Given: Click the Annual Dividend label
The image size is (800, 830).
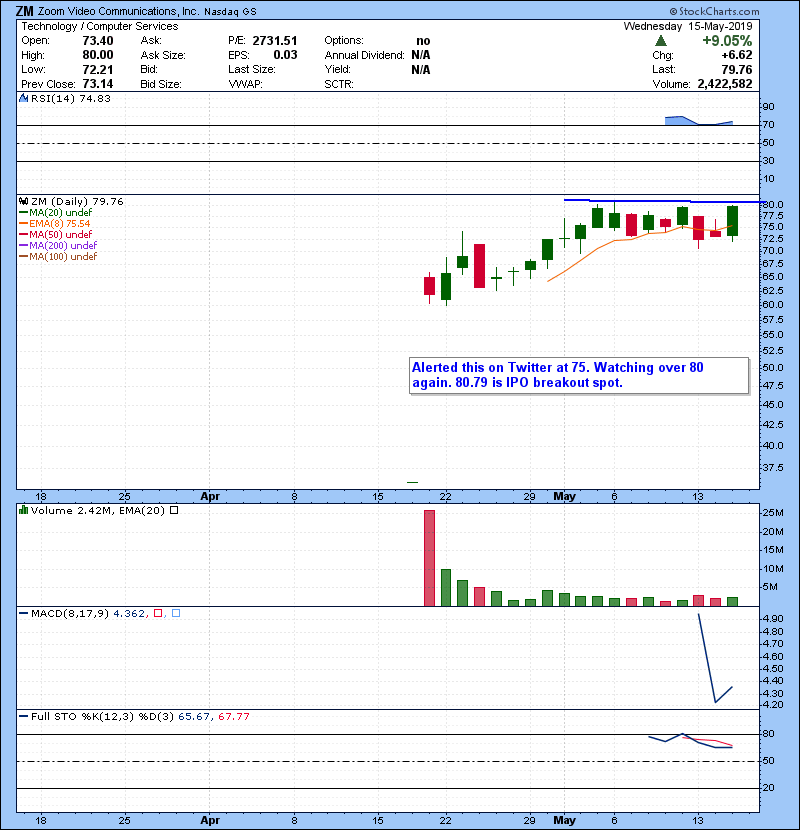Looking at the screenshot, I should point(364,55).
